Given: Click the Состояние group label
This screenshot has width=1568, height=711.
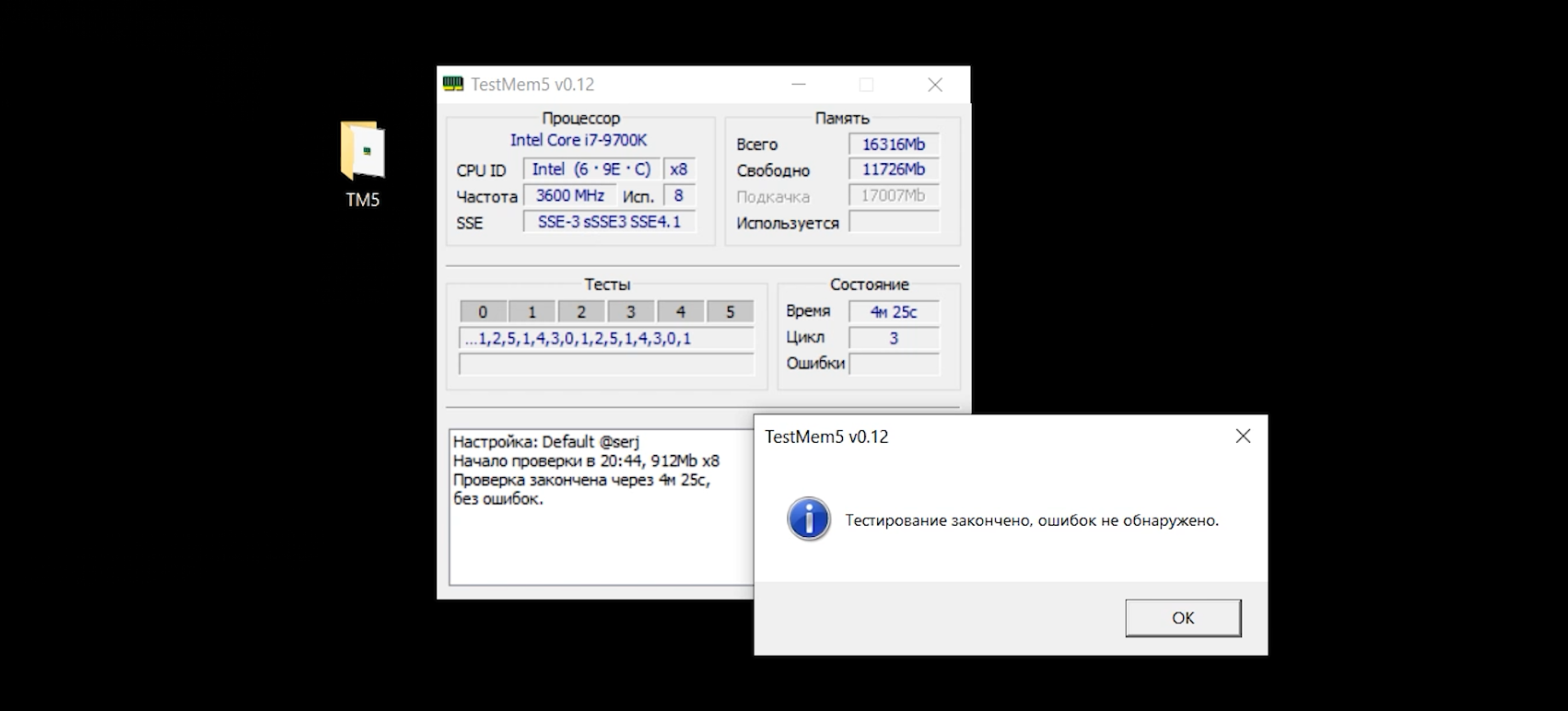Looking at the screenshot, I should (869, 285).
